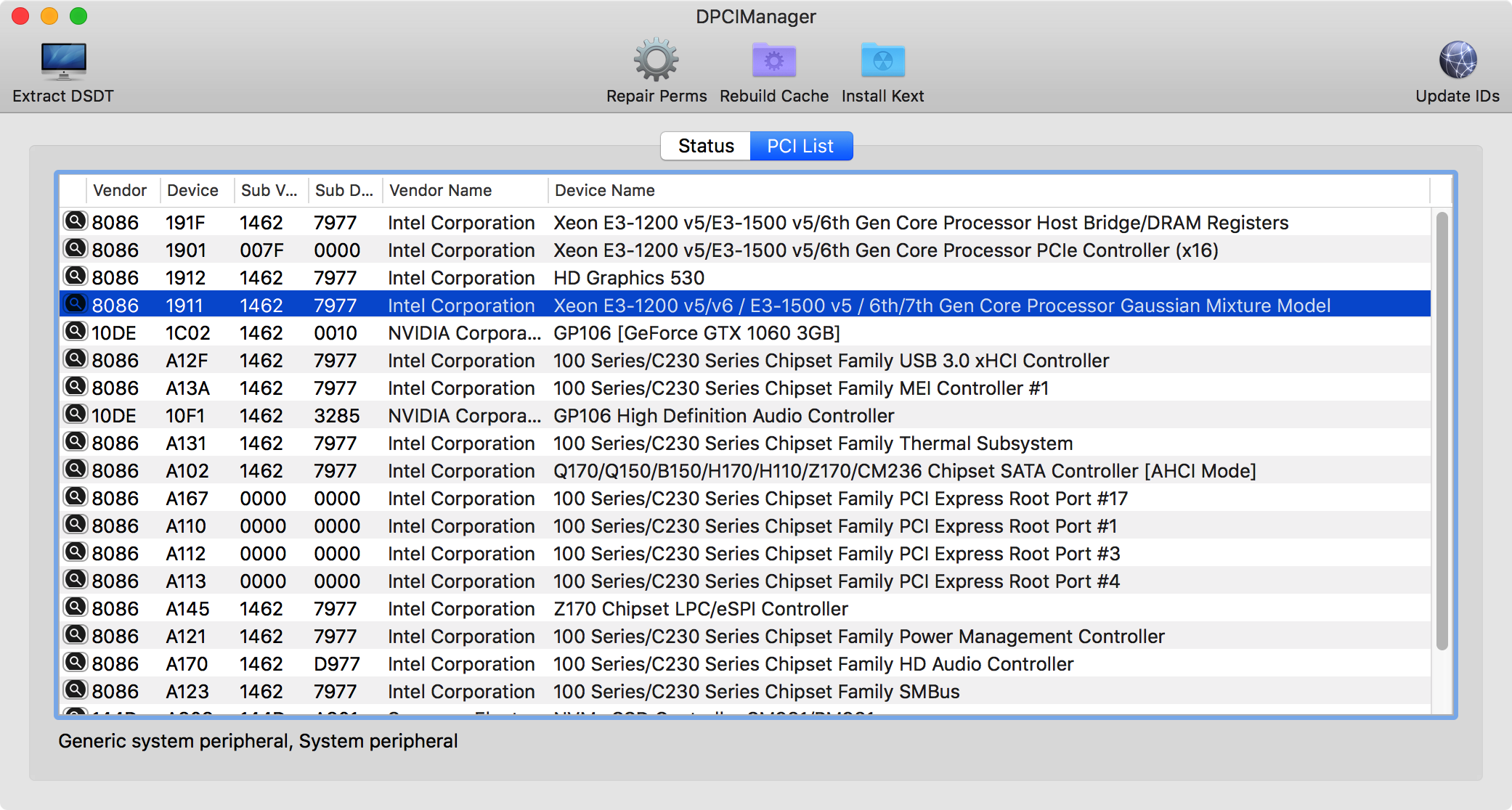
Task: Click magnifier icon for USB 3.0 xHCI row
Action: point(75,359)
